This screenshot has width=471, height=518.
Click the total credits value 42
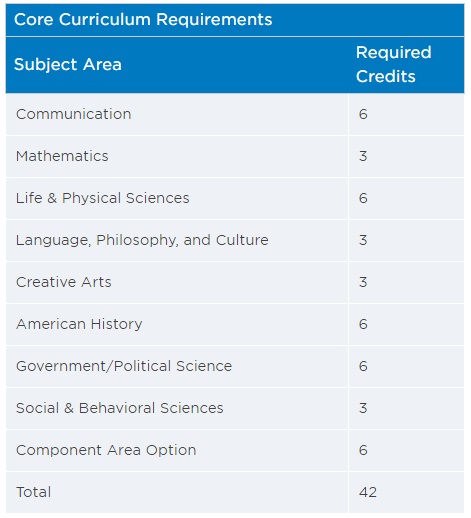coord(368,492)
